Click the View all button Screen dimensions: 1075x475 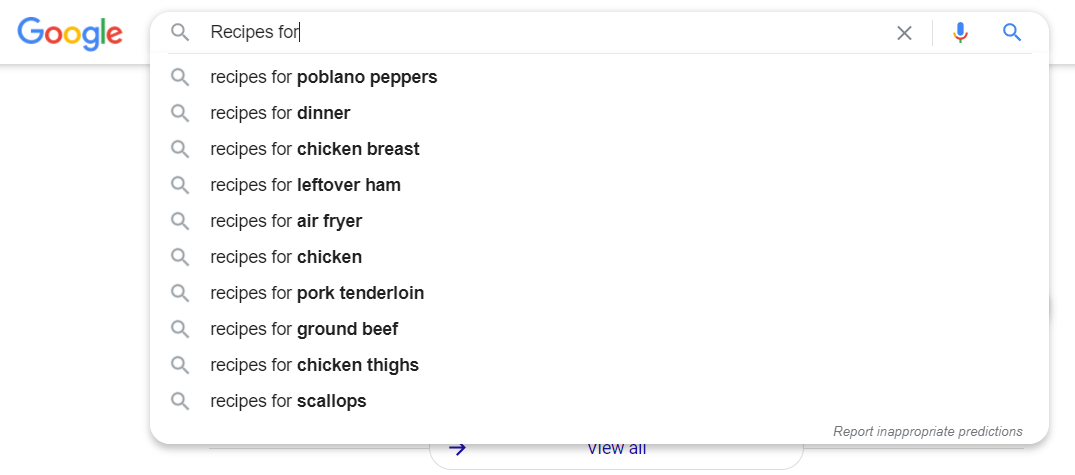click(616, 450)
